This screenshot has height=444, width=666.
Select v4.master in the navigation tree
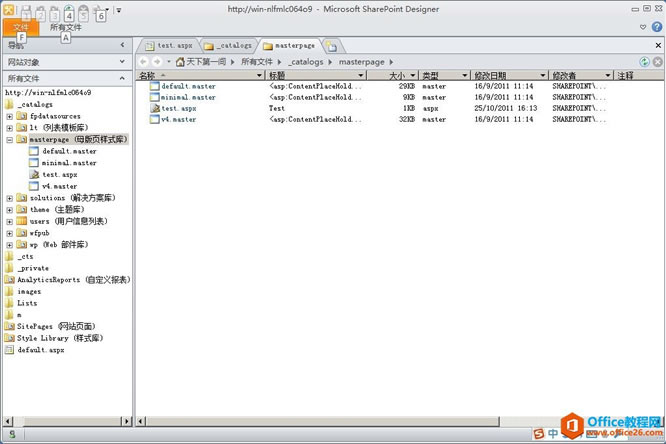[x=53, y=187]
